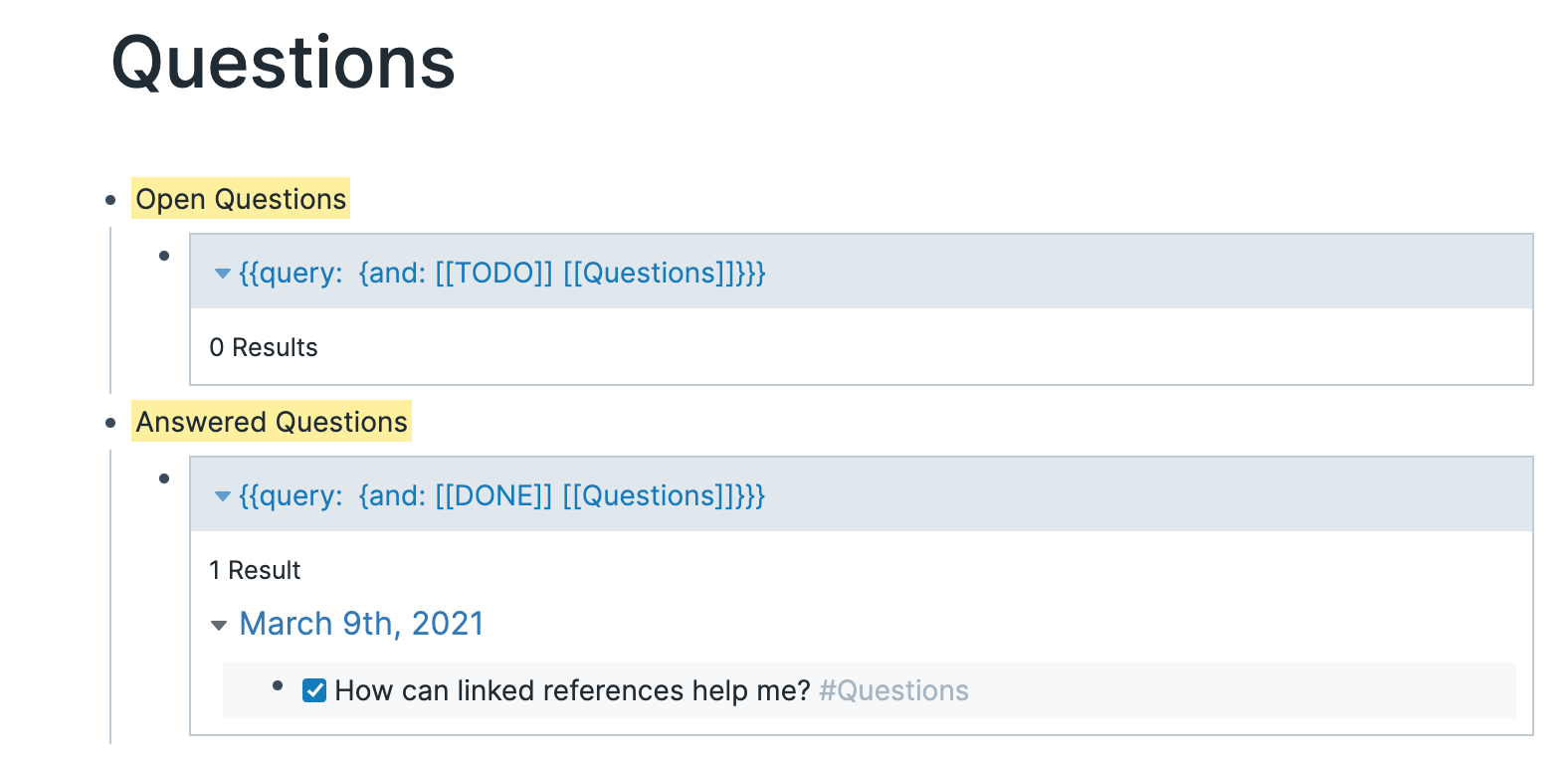Click the disclosure triangle before the DONE query
Viewport: 1568px width, 760px height.
pyautogui.click(x=223, y=496)
